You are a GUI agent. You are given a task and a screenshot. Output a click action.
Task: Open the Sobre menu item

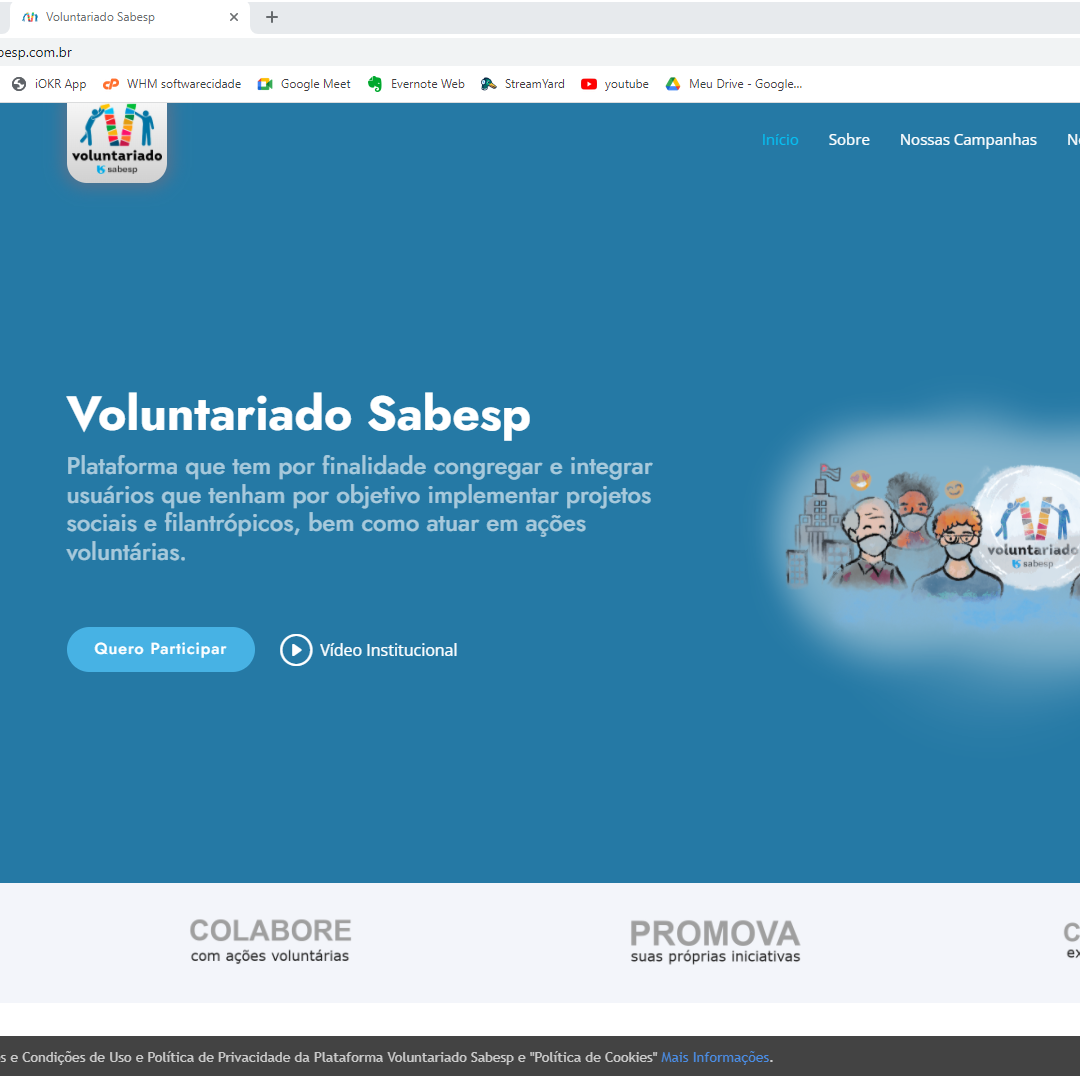click(849, 140)
